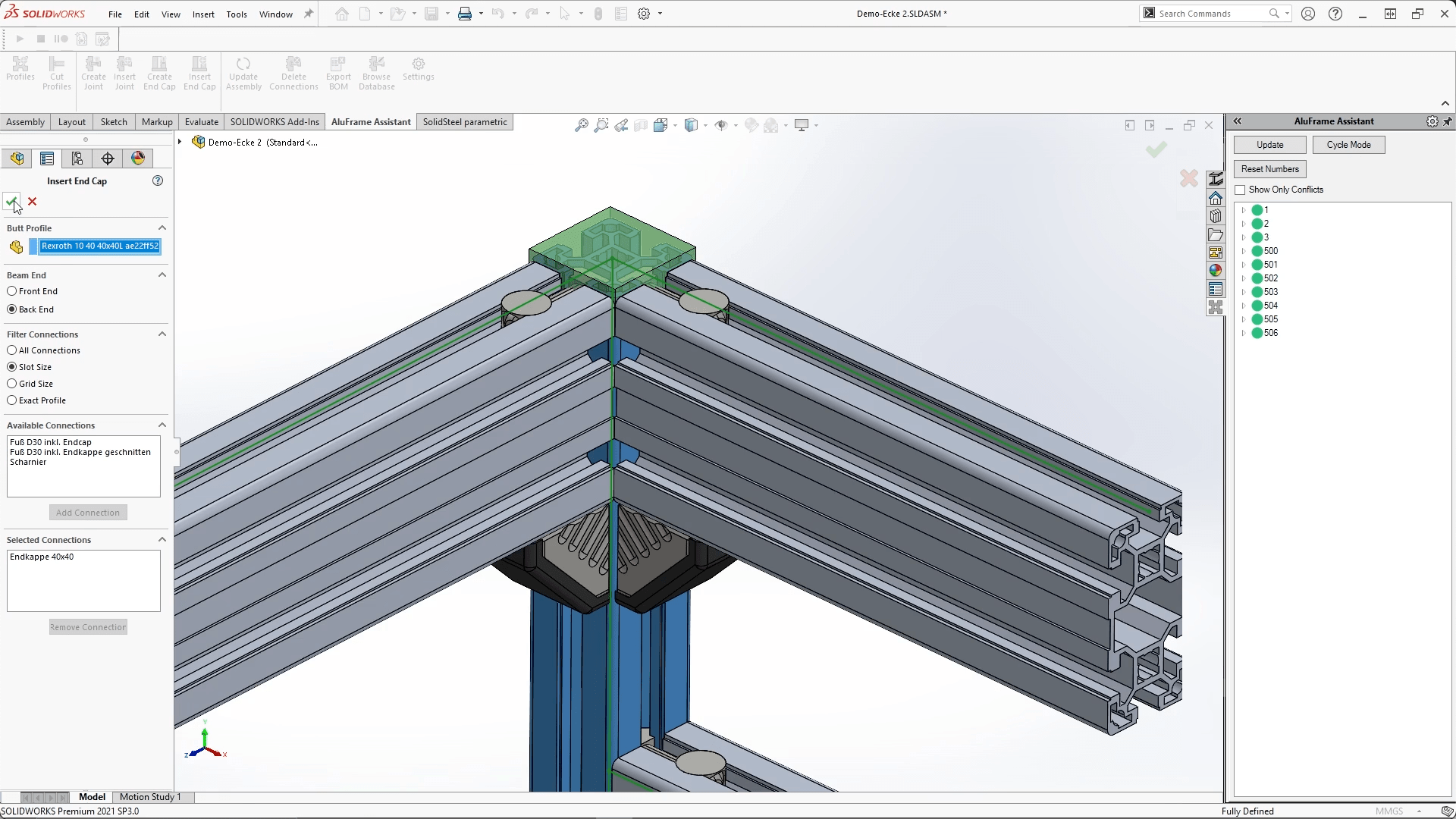The image size is (1456, 819).
Task: Click the Insert End Cap help icon
Action: coord(158,180)
